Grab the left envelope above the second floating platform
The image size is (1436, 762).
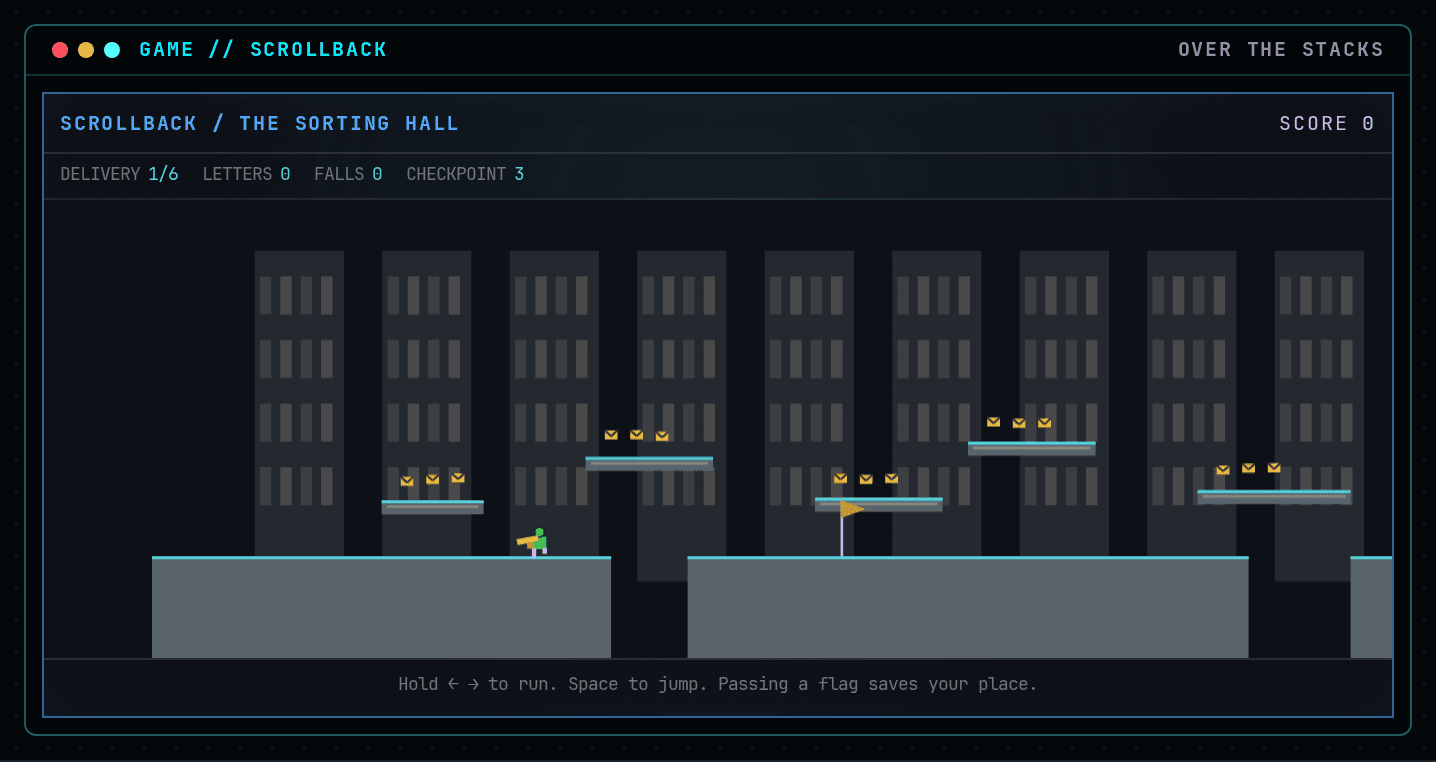coord(611,435)
